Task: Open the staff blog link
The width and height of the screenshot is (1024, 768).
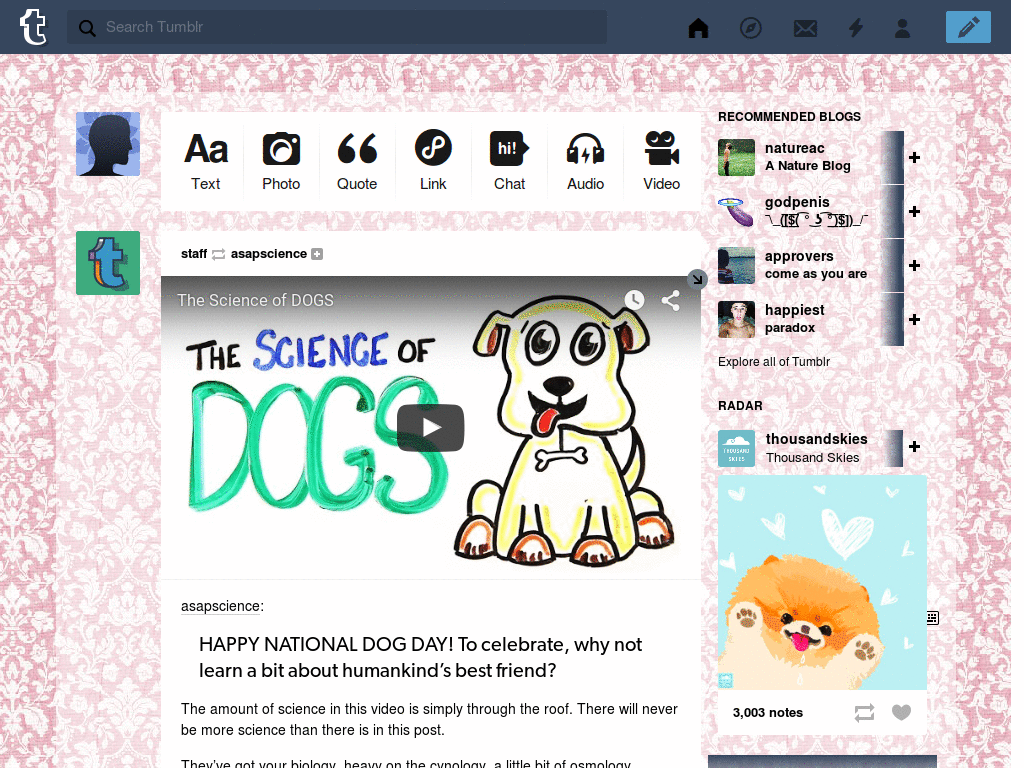Action: 194,253
